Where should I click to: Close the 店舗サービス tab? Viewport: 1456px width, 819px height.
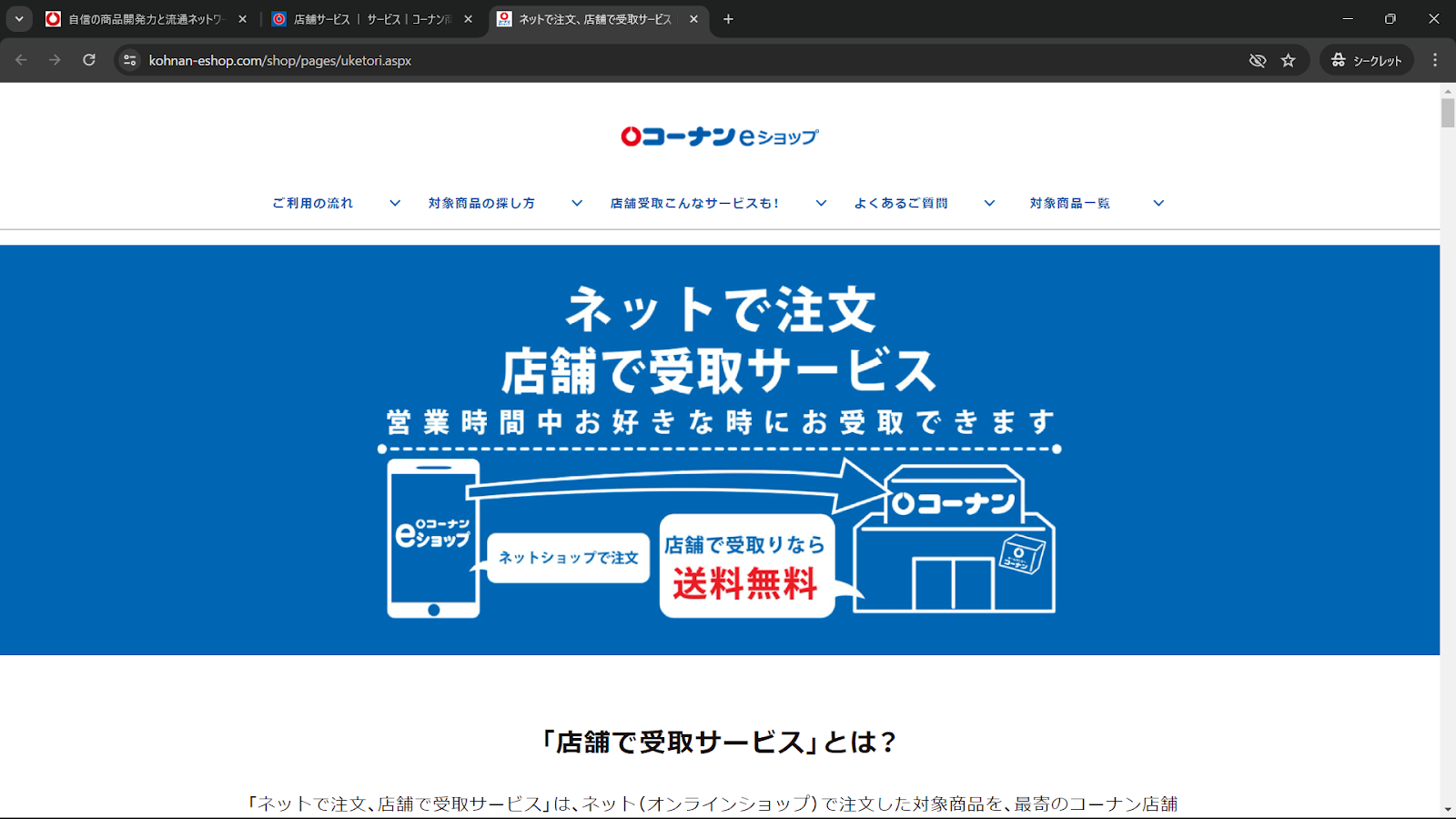pyautogui.click(x=468, y=19)
